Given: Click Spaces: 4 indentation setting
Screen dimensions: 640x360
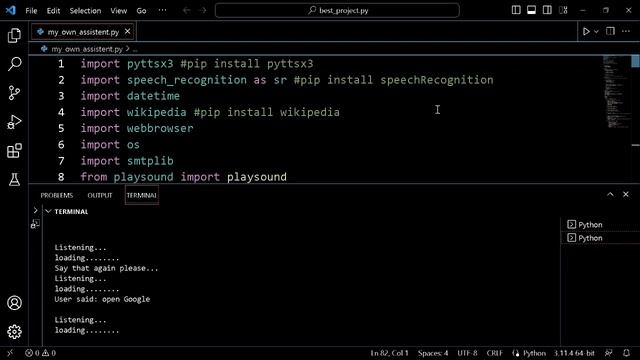Looking at the screenshot, I should point(433,353).
